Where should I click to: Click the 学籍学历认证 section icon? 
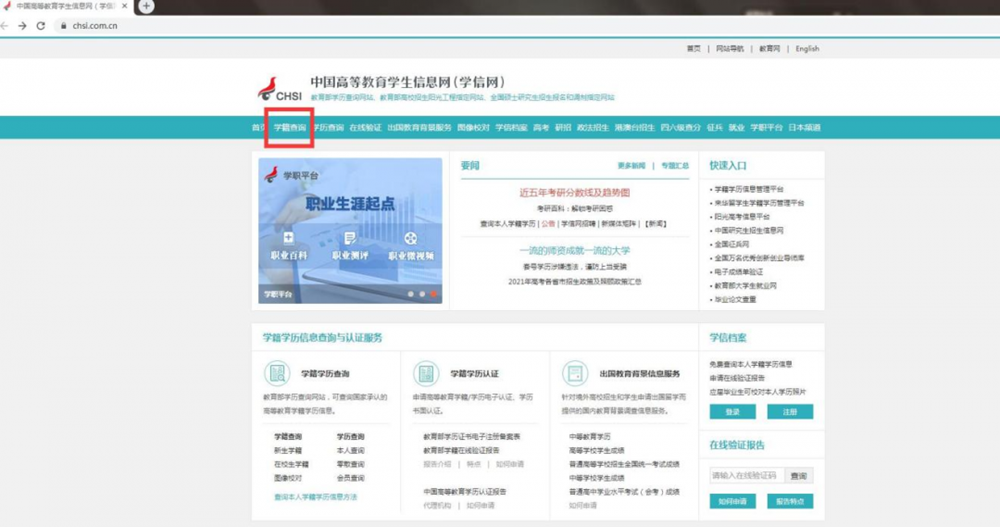click(x=426, y=373)
